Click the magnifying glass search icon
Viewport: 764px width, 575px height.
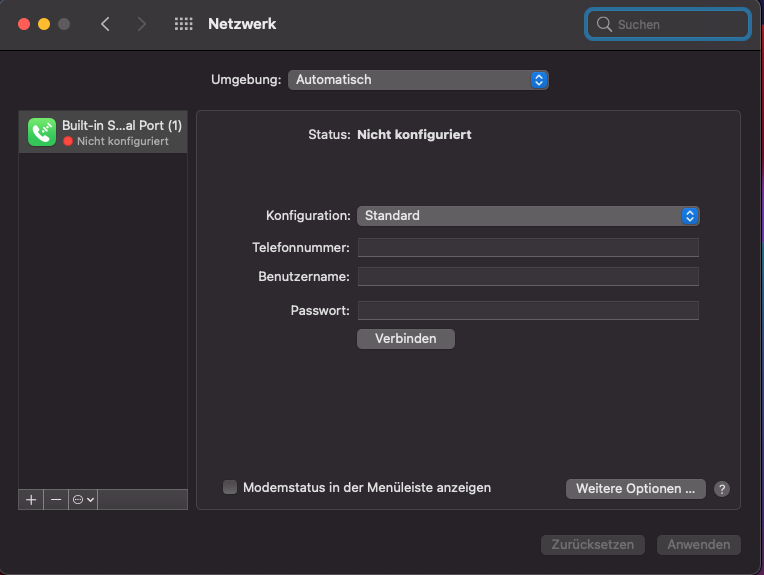click(x=604, y=24)
